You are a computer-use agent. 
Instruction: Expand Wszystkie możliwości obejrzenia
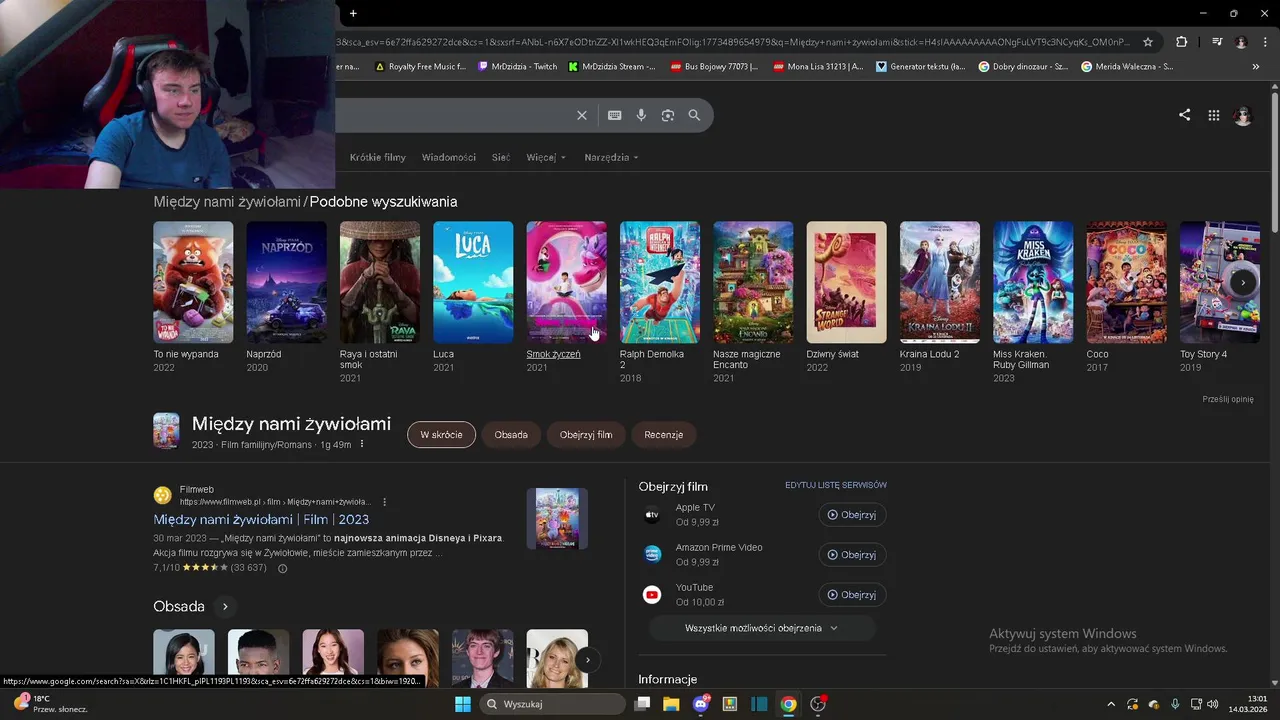[761, 628]
